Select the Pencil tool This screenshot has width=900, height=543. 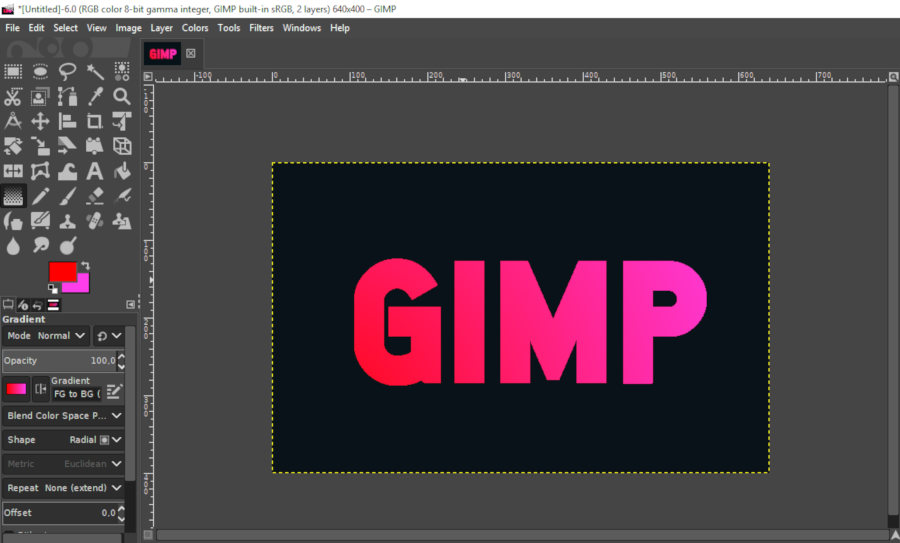(40, 196)
